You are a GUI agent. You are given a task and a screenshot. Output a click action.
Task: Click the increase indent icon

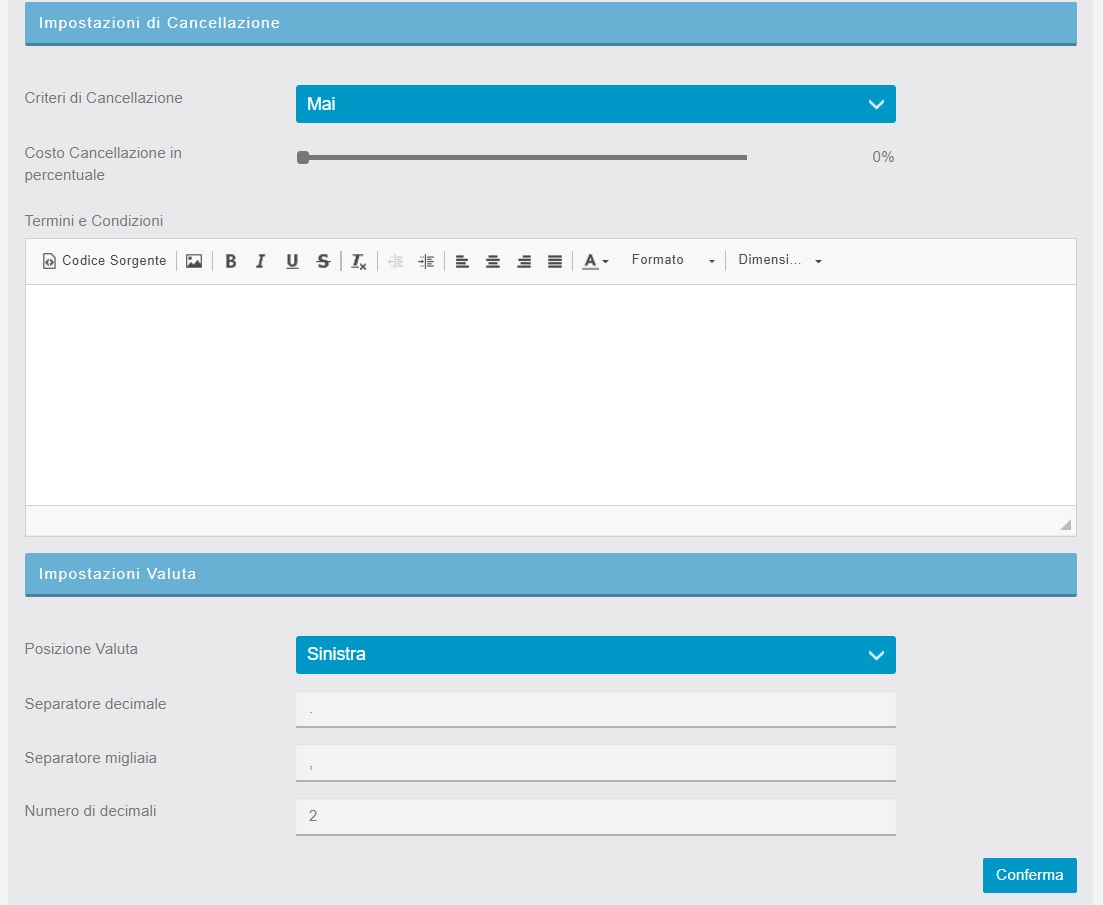(x=426, y=261)
